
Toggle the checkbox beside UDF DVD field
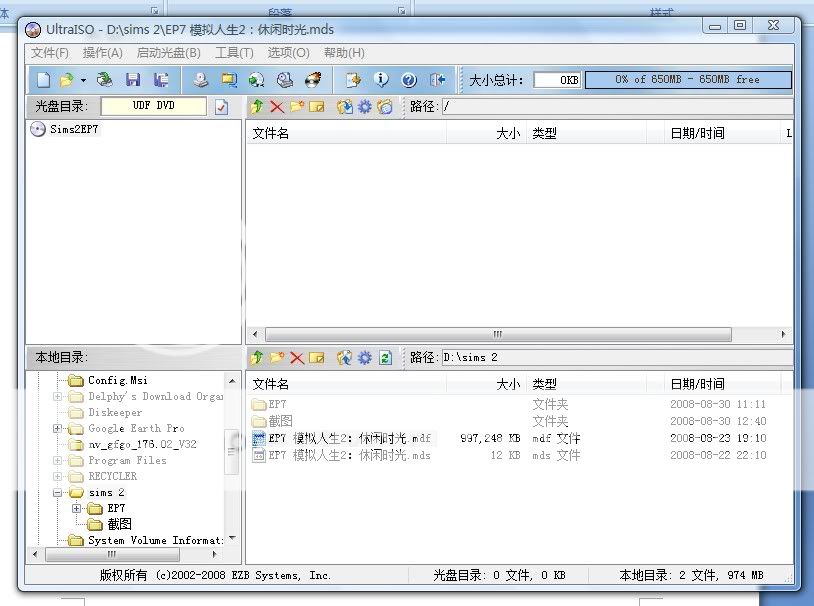coord(222,106)
